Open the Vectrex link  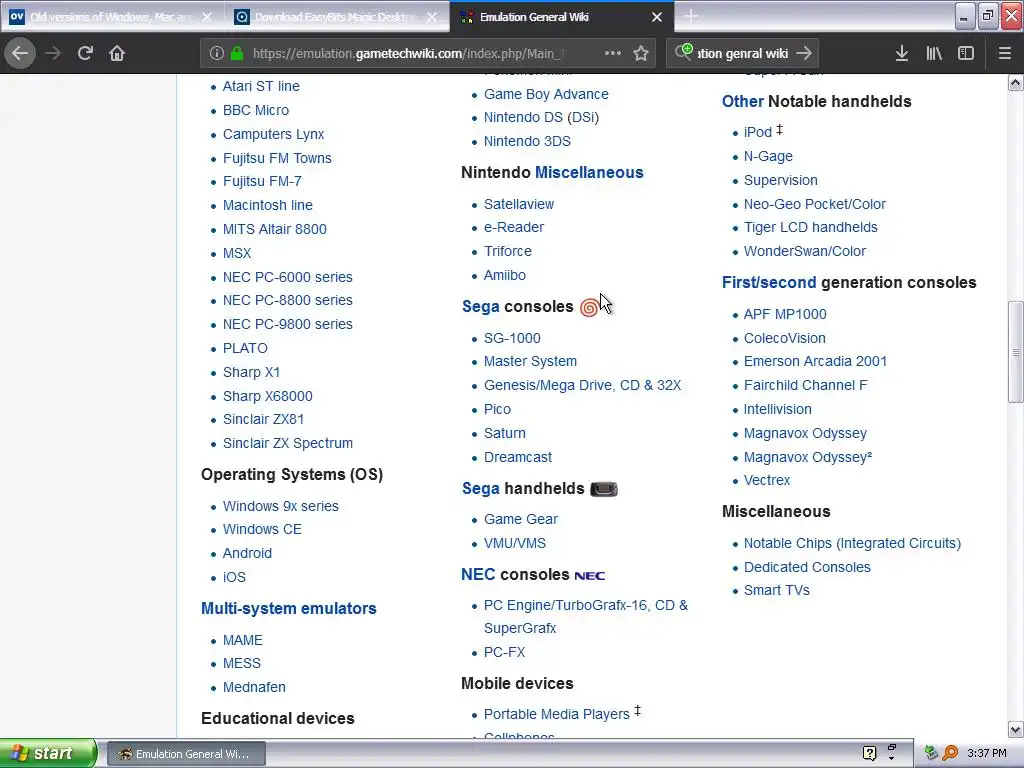pos(767,480)
